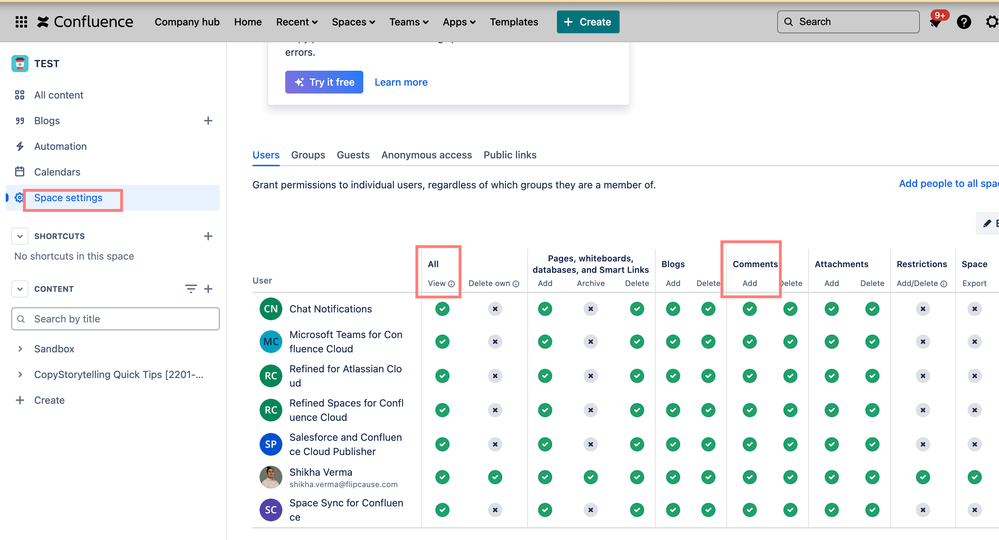The height and width of the screenshot is (540, 999).
Task: Toggle Comments Add permission for Salesforce Publisher
Action: pos(750,444)
